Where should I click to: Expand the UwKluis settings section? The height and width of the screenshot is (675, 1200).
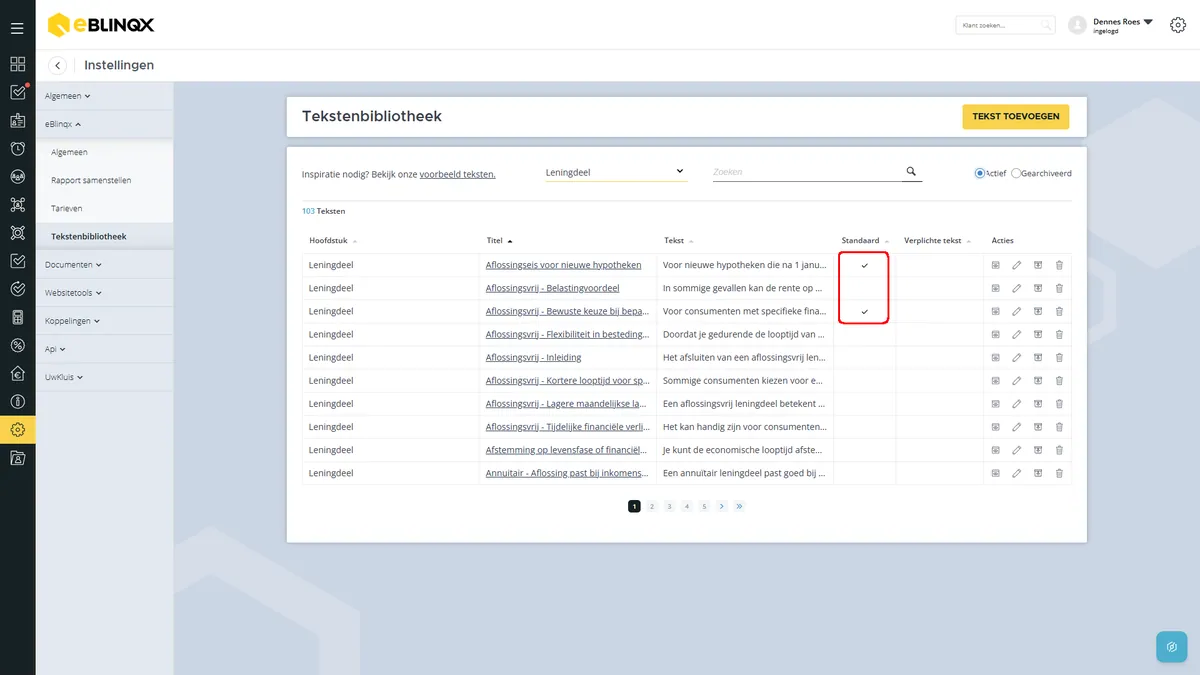point(104,377)
